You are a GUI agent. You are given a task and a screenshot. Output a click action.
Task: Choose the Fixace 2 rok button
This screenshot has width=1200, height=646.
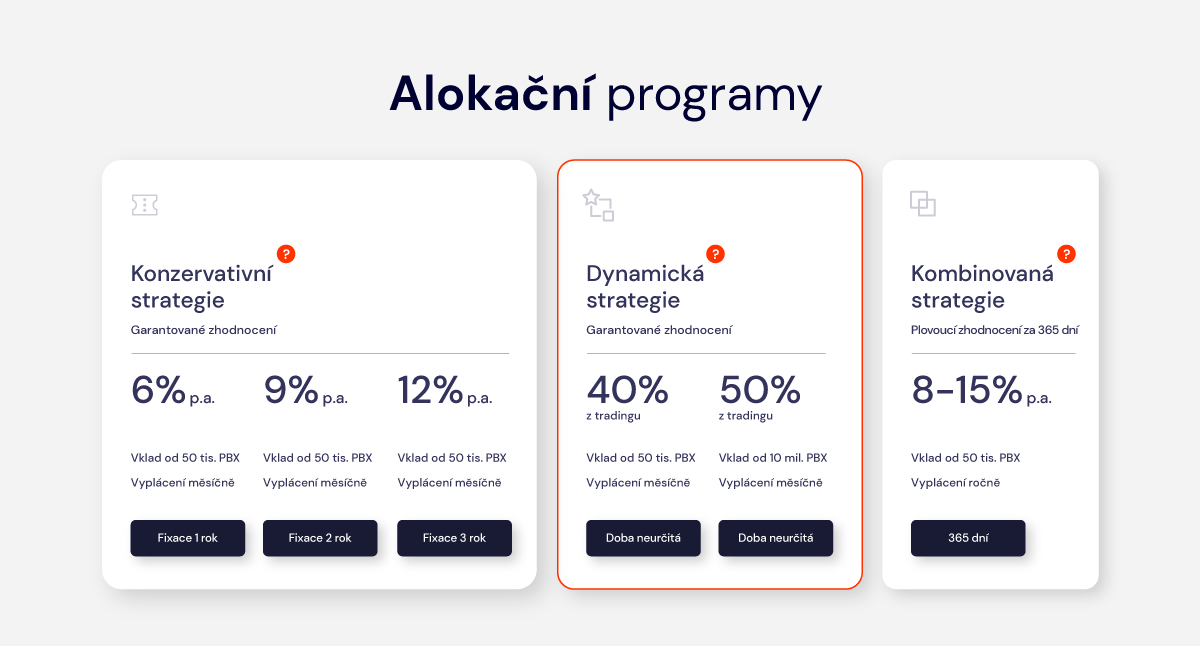pos(320,538)
